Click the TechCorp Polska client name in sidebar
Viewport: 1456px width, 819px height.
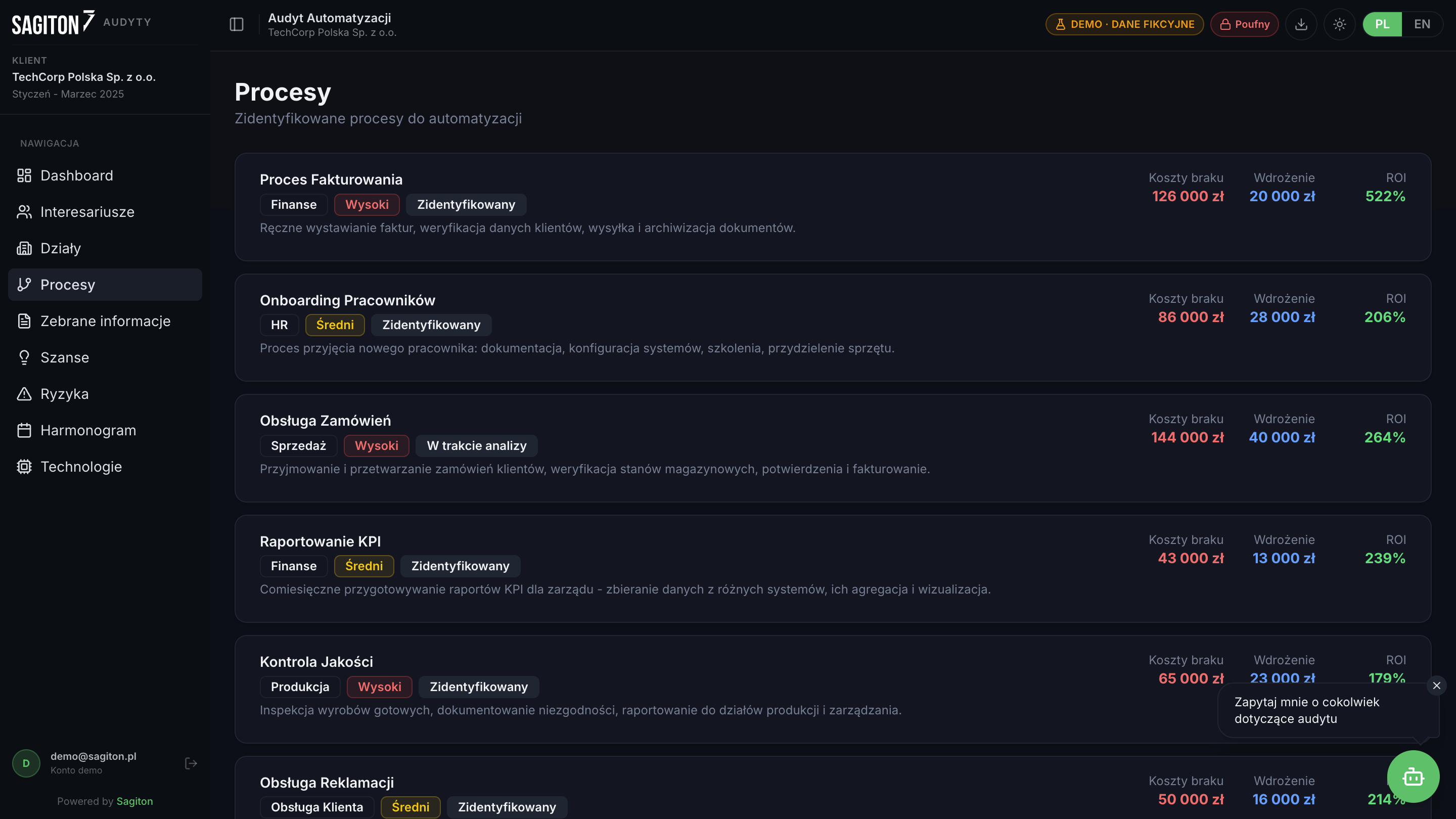tap(83, 77)
